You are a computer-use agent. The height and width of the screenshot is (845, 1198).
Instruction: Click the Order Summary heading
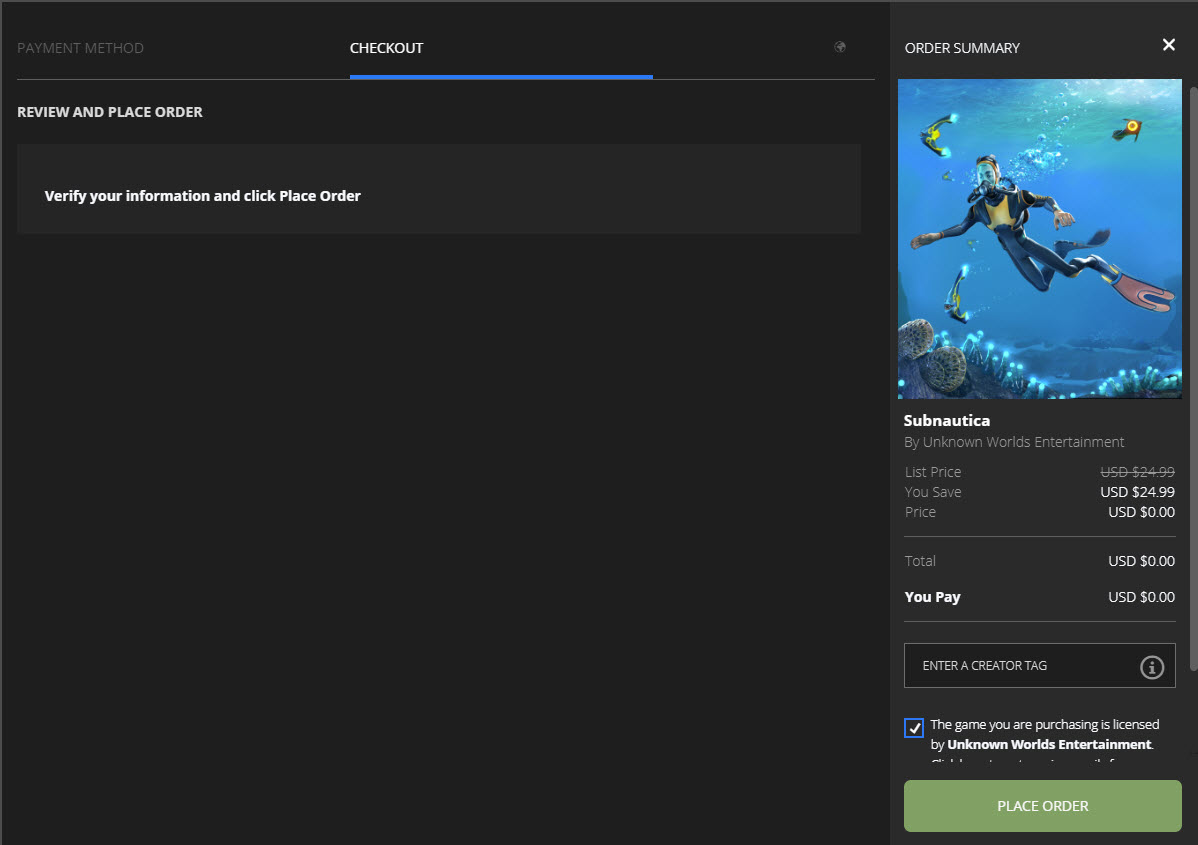(962, 48)
